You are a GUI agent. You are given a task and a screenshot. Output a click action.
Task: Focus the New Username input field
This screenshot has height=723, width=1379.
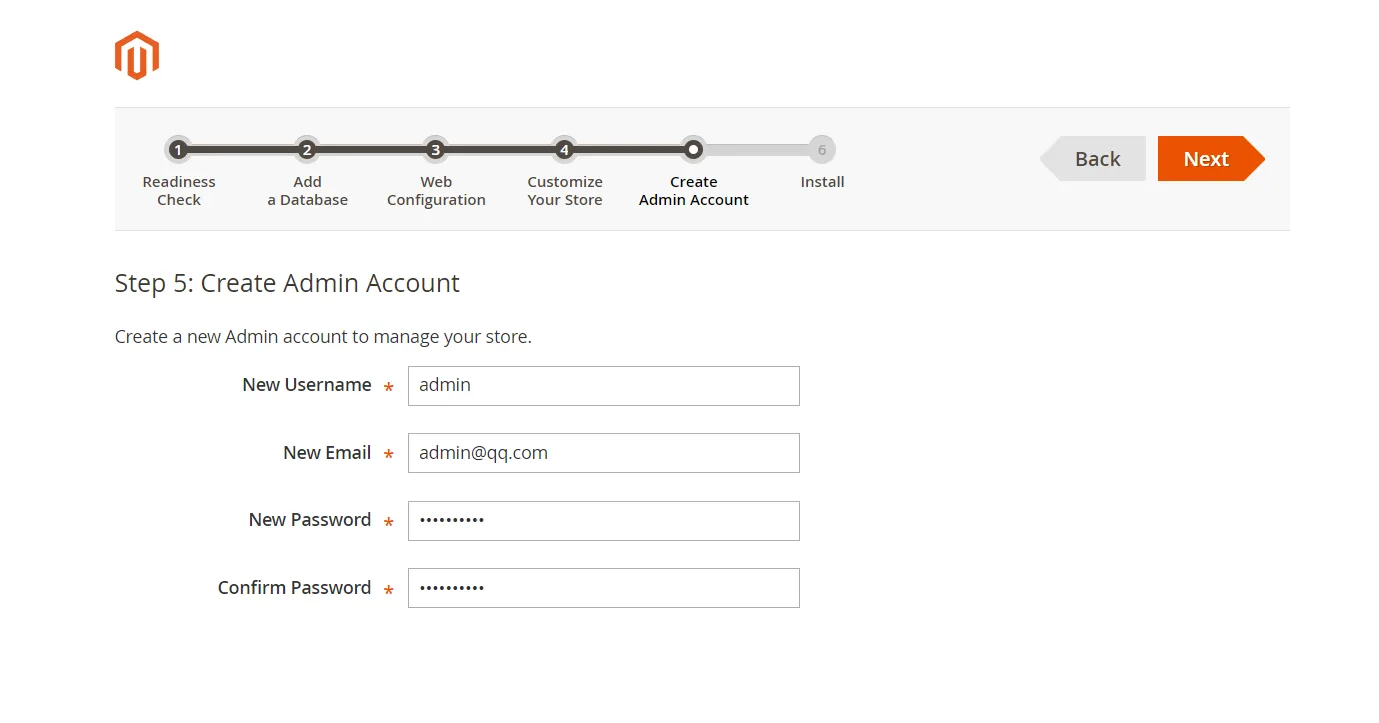click(x=603, y=386)
